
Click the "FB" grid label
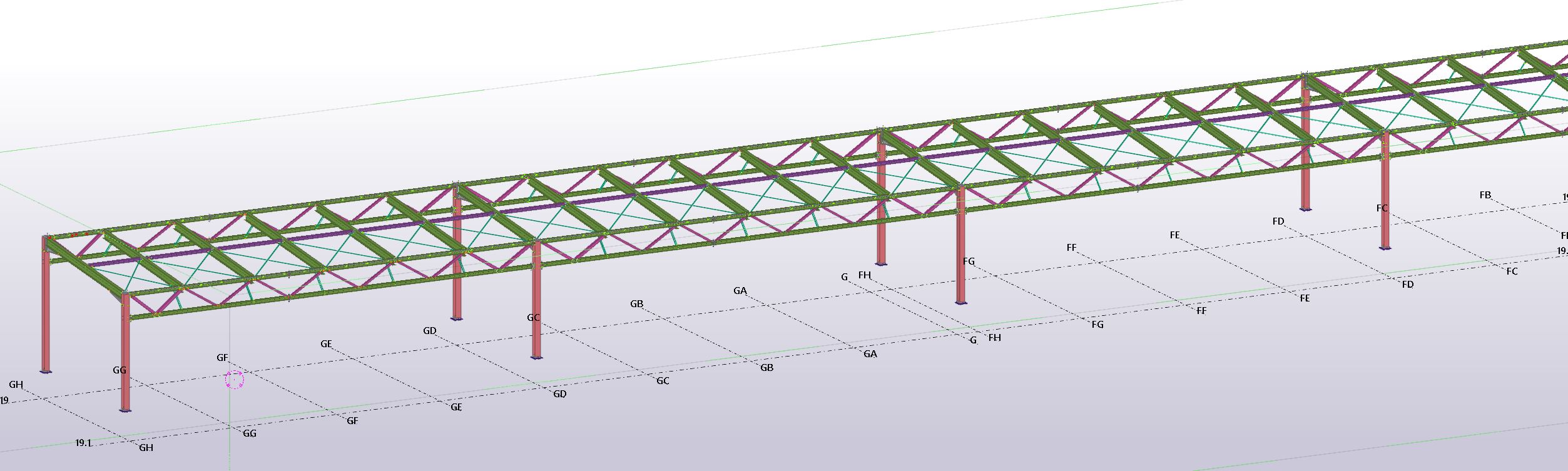[1485, 195]
